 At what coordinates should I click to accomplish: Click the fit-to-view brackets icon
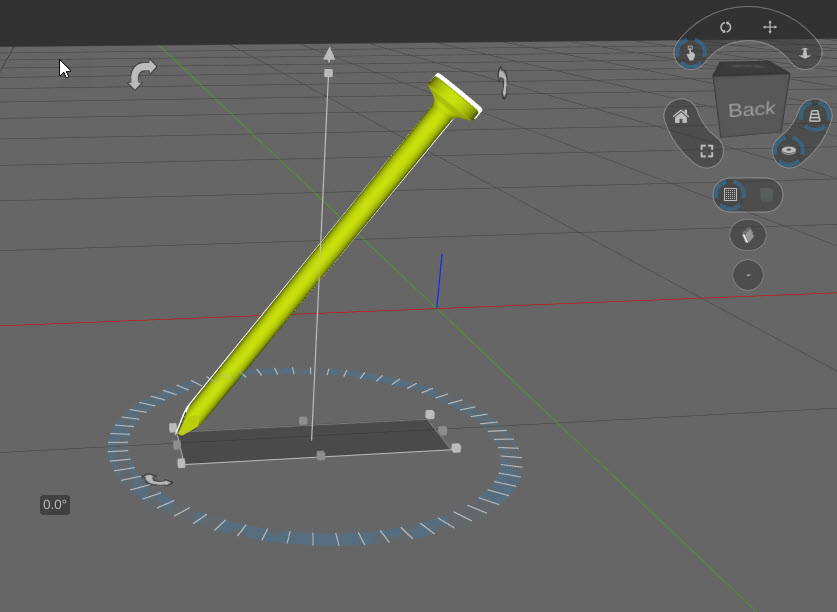(707, 151)
